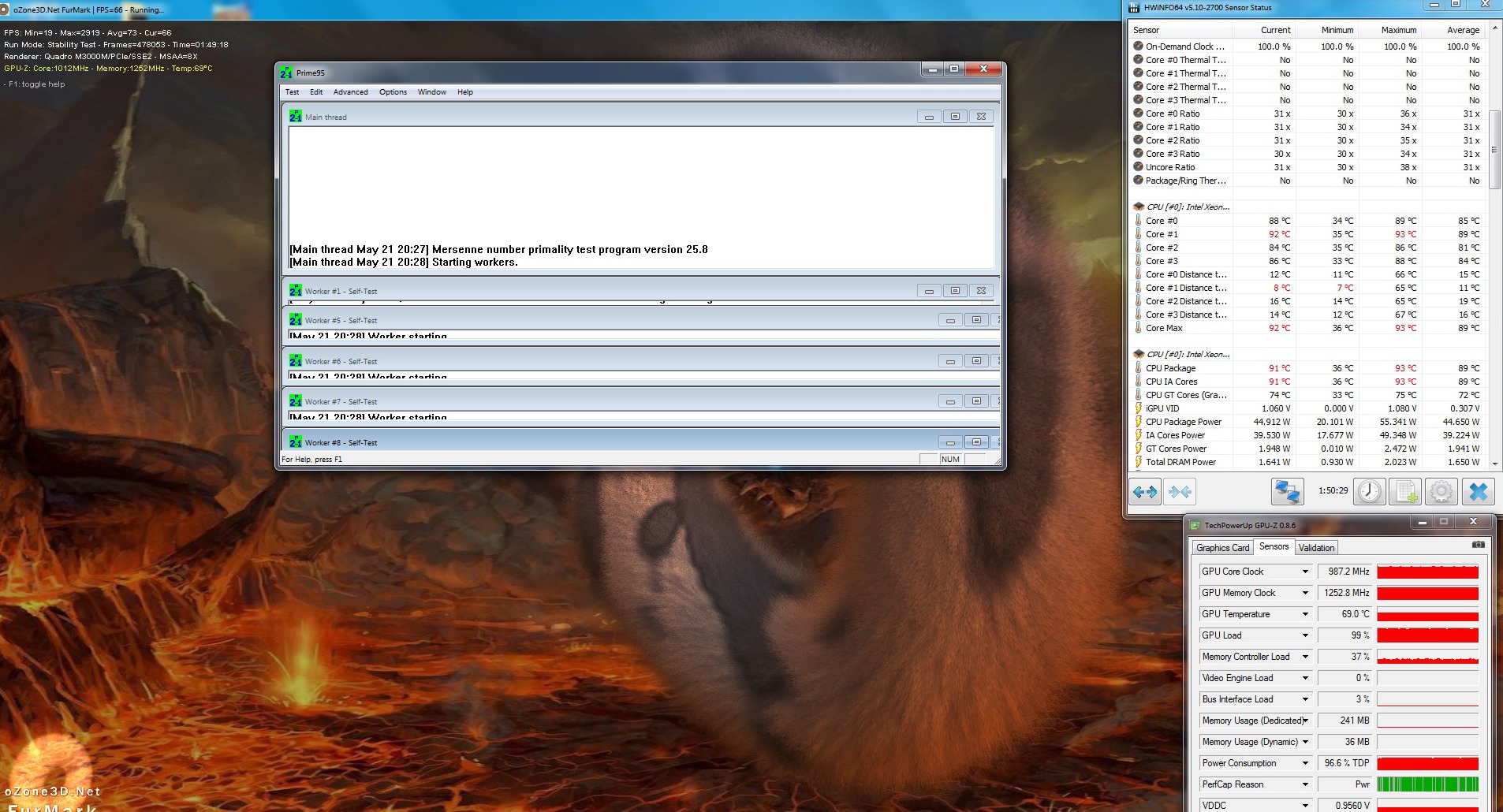
Task: Click the GPU-Z camera screenshot icon
Action: click(1479, 545)
